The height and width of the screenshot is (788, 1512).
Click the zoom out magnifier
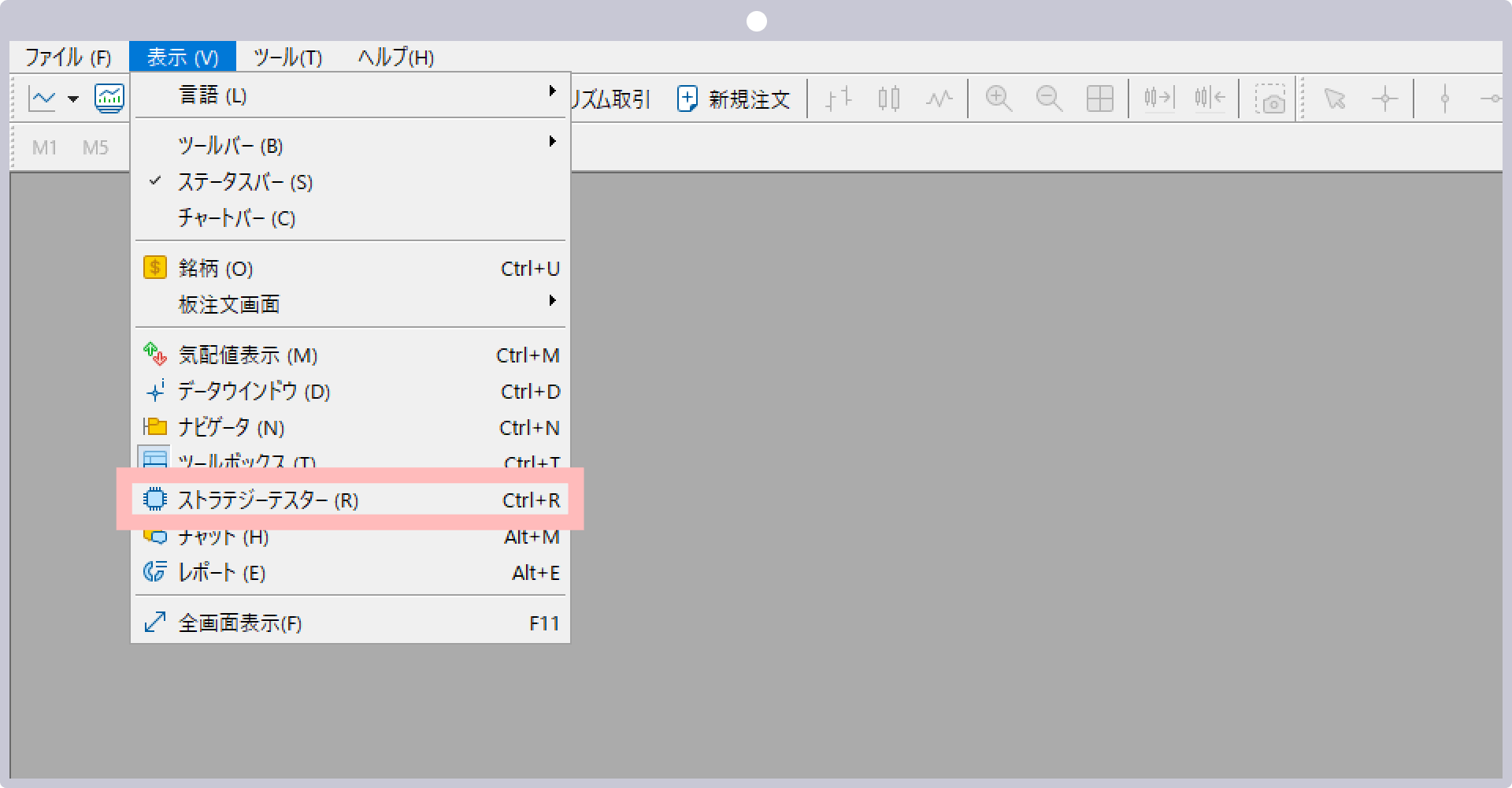(1049, 99)
